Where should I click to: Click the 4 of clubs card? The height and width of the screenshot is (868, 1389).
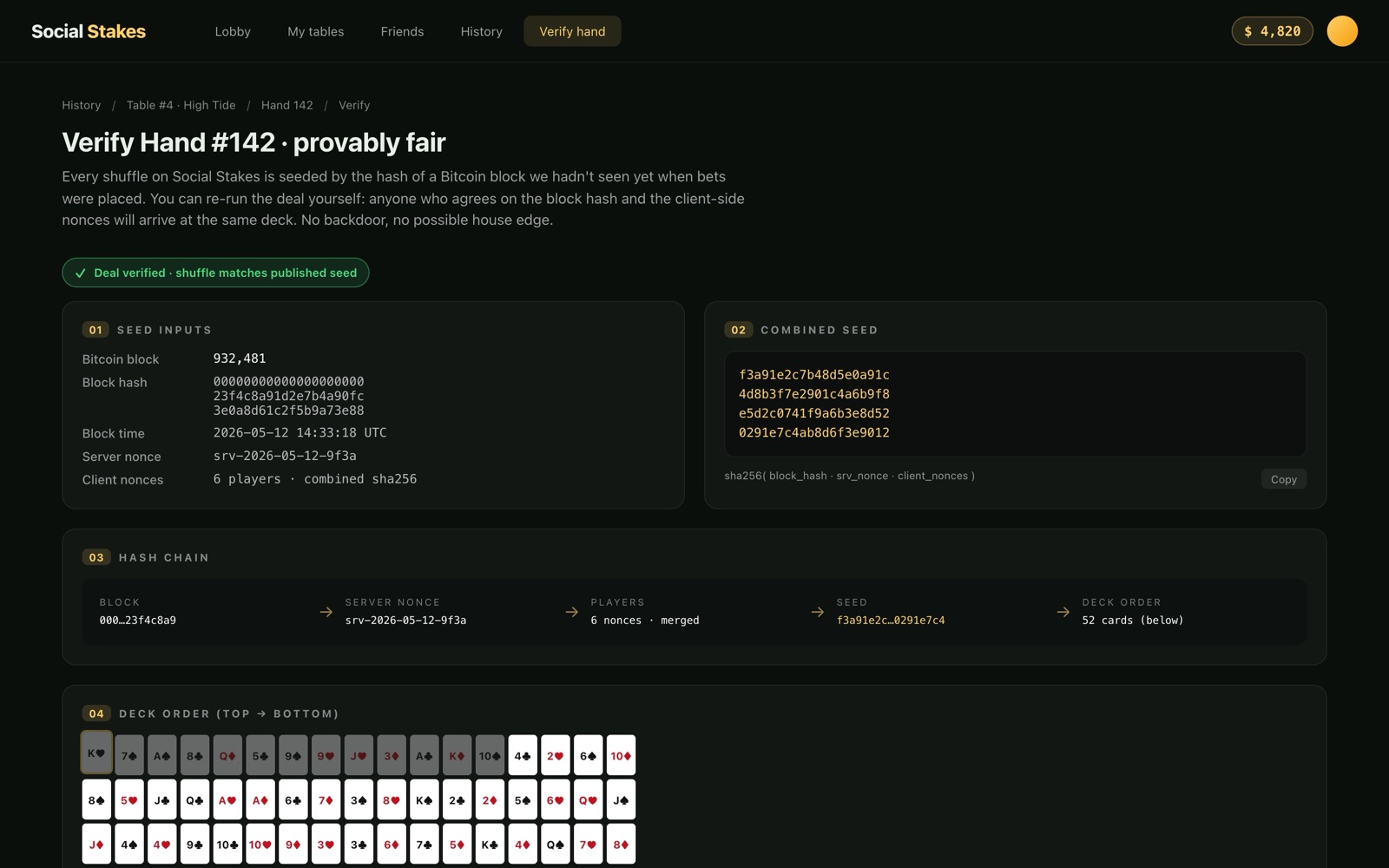523,755
